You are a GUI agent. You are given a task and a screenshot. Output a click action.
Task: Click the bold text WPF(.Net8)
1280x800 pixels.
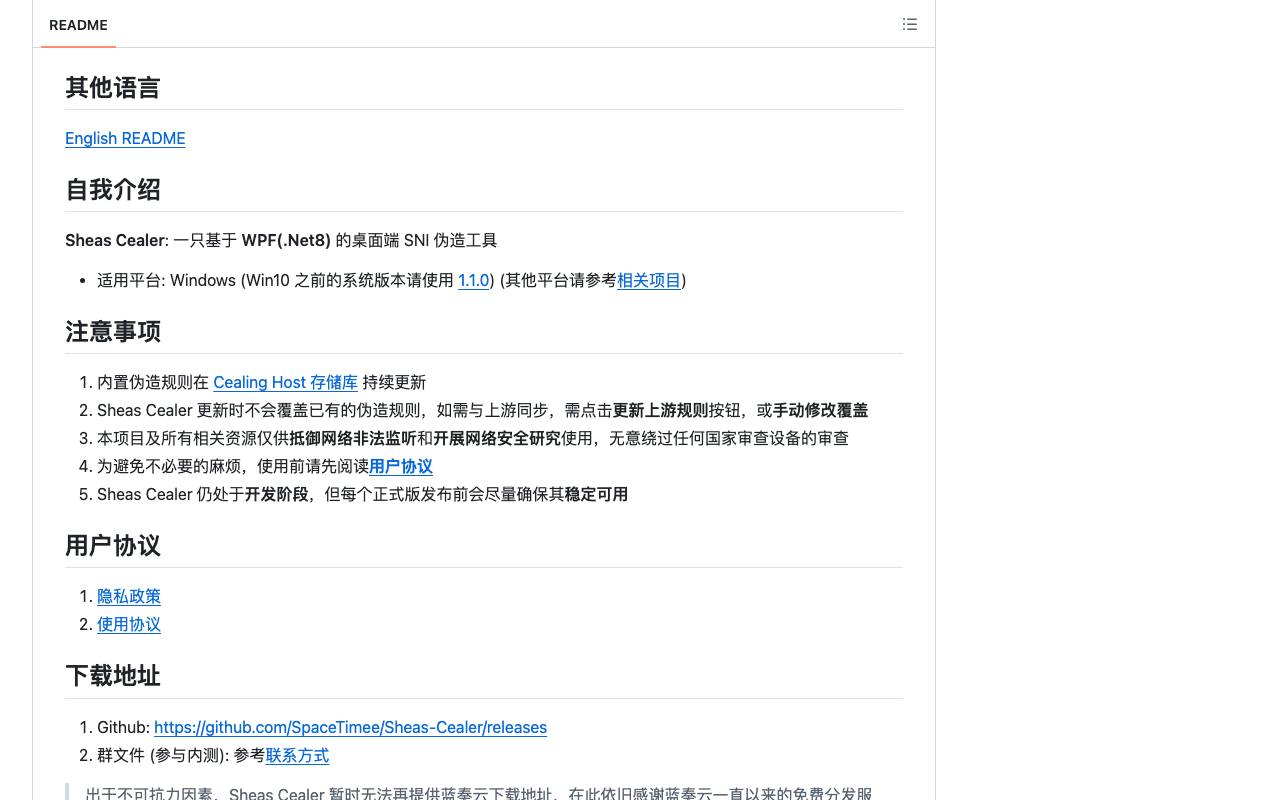pos(286,240)
